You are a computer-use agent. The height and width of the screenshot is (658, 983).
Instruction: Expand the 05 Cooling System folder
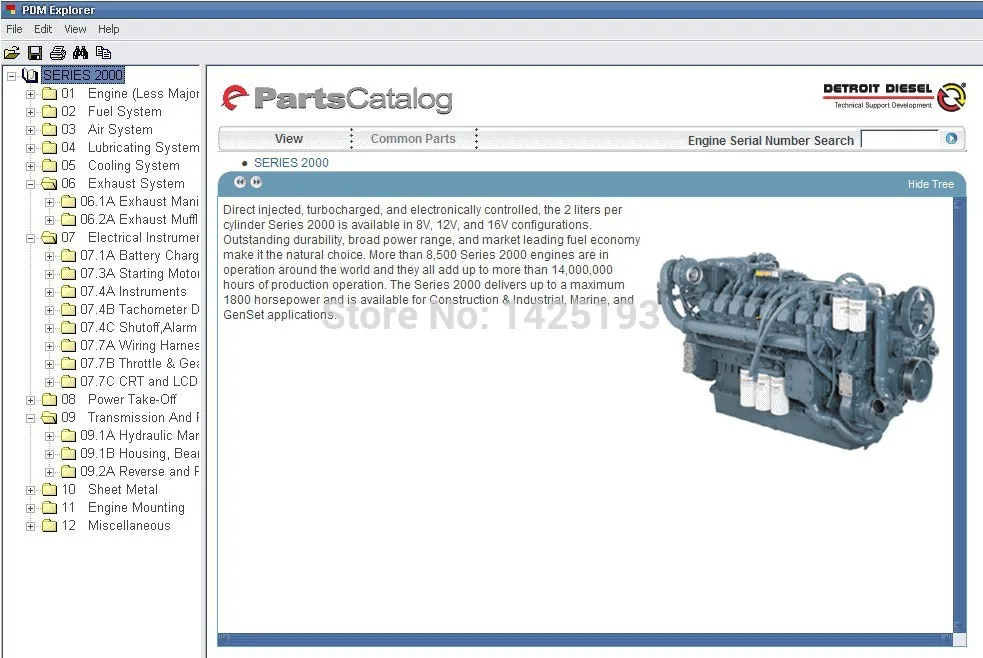pyautogui.click(x=30, y=167)
